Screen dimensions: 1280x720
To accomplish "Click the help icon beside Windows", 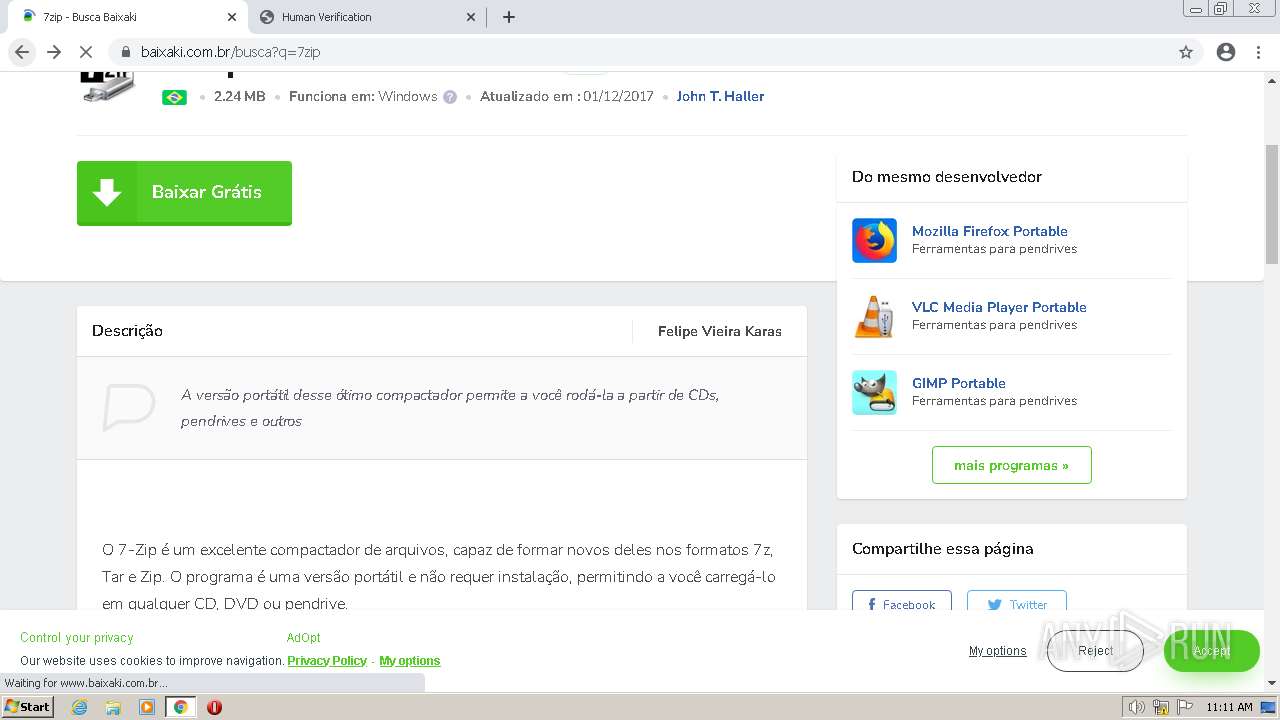I will pos(450,97).
